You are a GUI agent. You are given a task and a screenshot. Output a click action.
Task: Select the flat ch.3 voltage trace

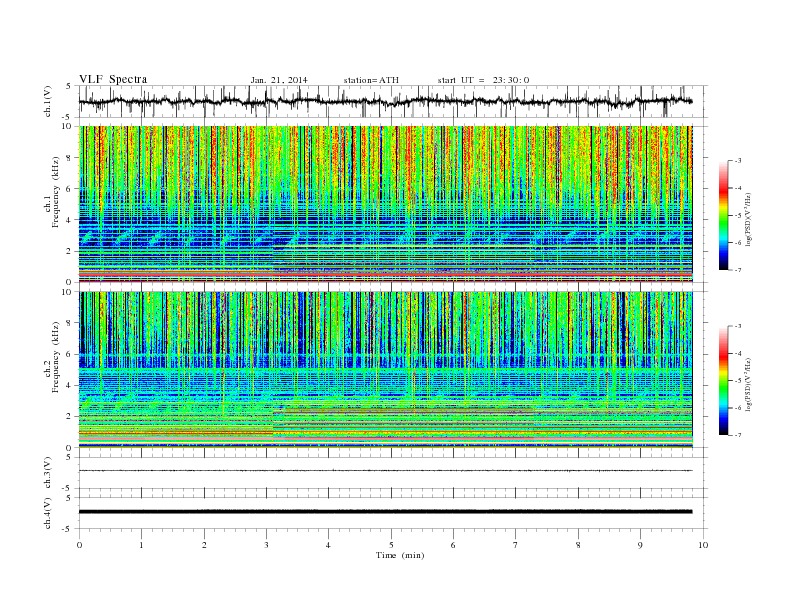click(385, 471)
